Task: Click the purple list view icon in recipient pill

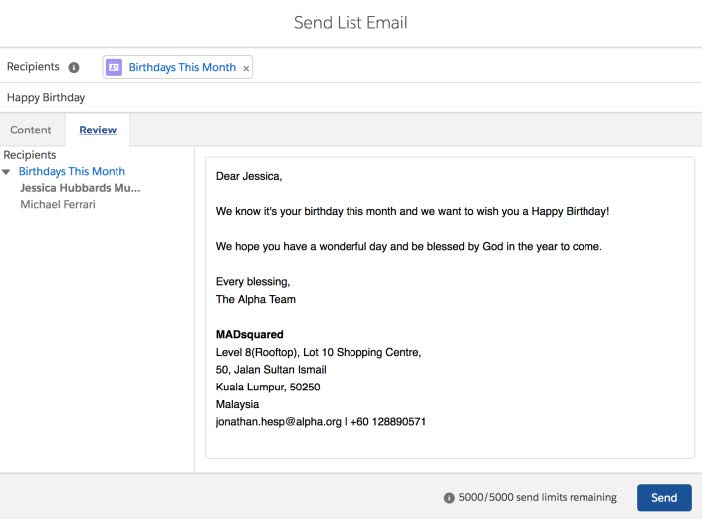Action: pyautogui.click(x=114, y=67)
